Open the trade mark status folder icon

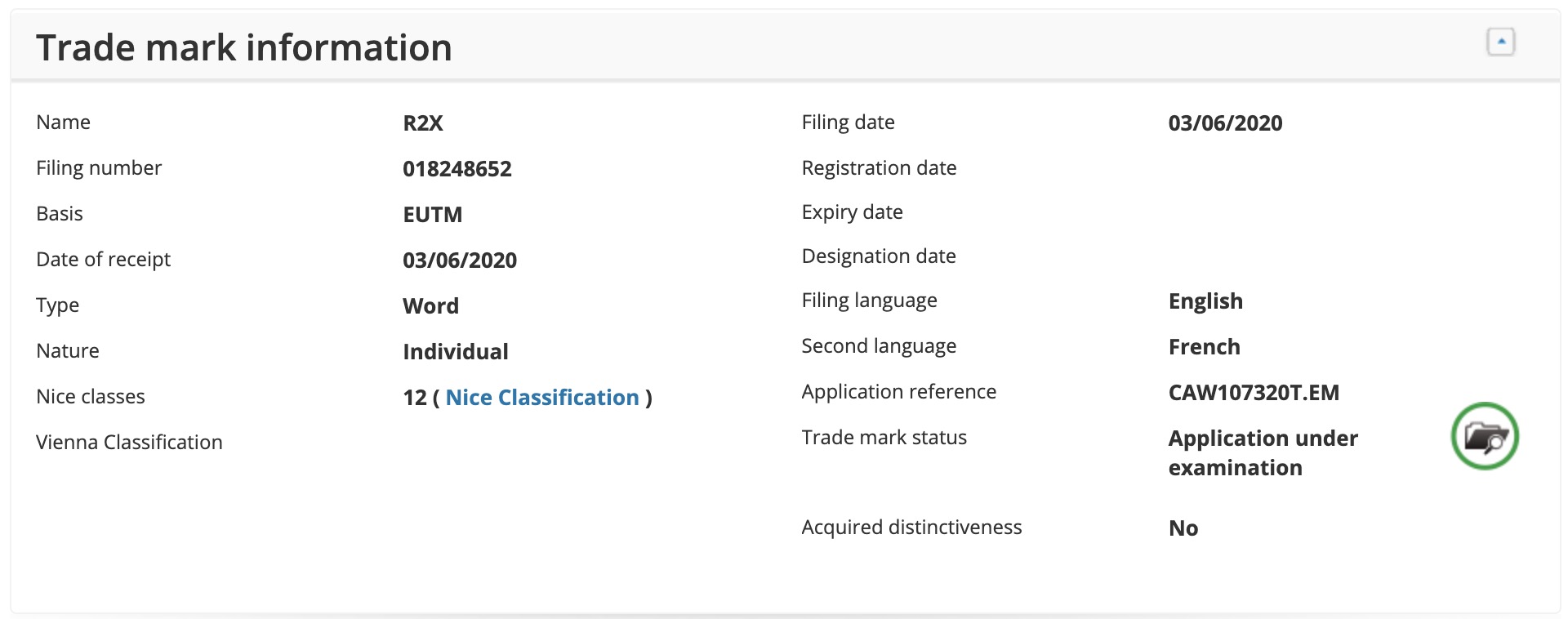pyautogui.click(x=1484, y=436)
